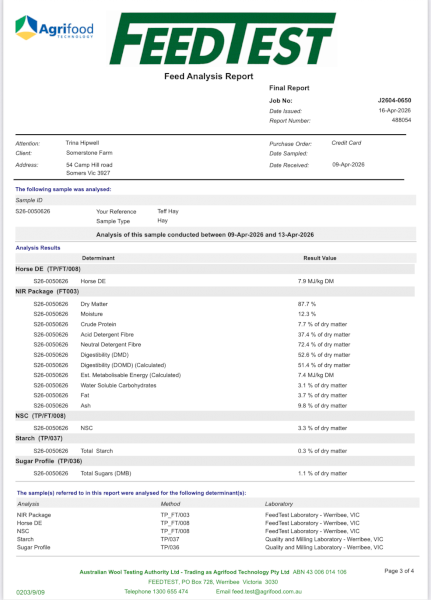Select address line 'Somers Vic 3927'

tap(88, 173)
